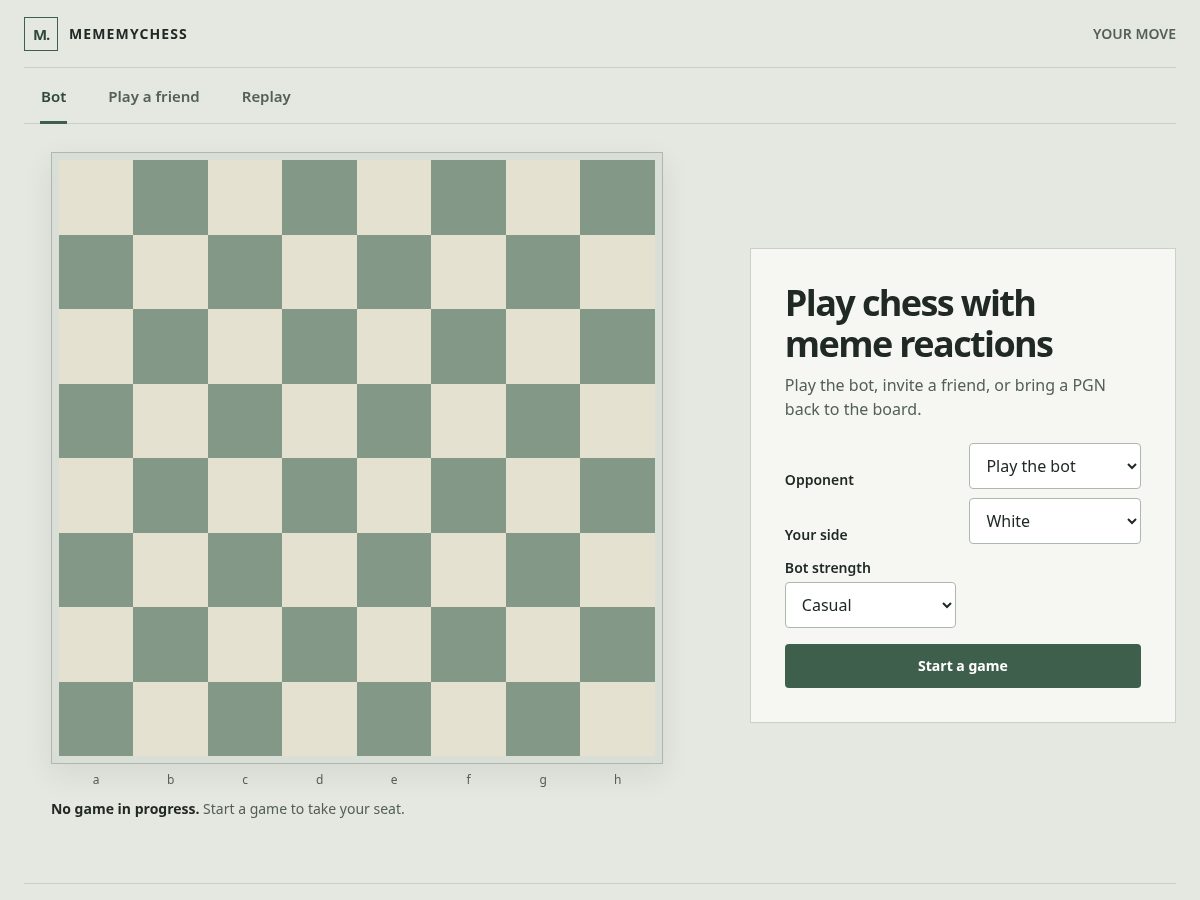Click the YOUR MOVE header text
Viewport: 1200px width, 900px height.
coord(1134,34)
